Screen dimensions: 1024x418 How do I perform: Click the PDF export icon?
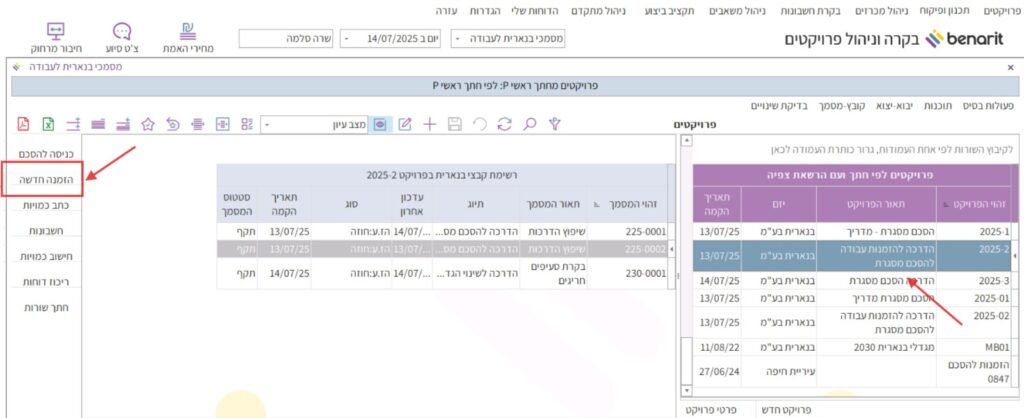24,124
